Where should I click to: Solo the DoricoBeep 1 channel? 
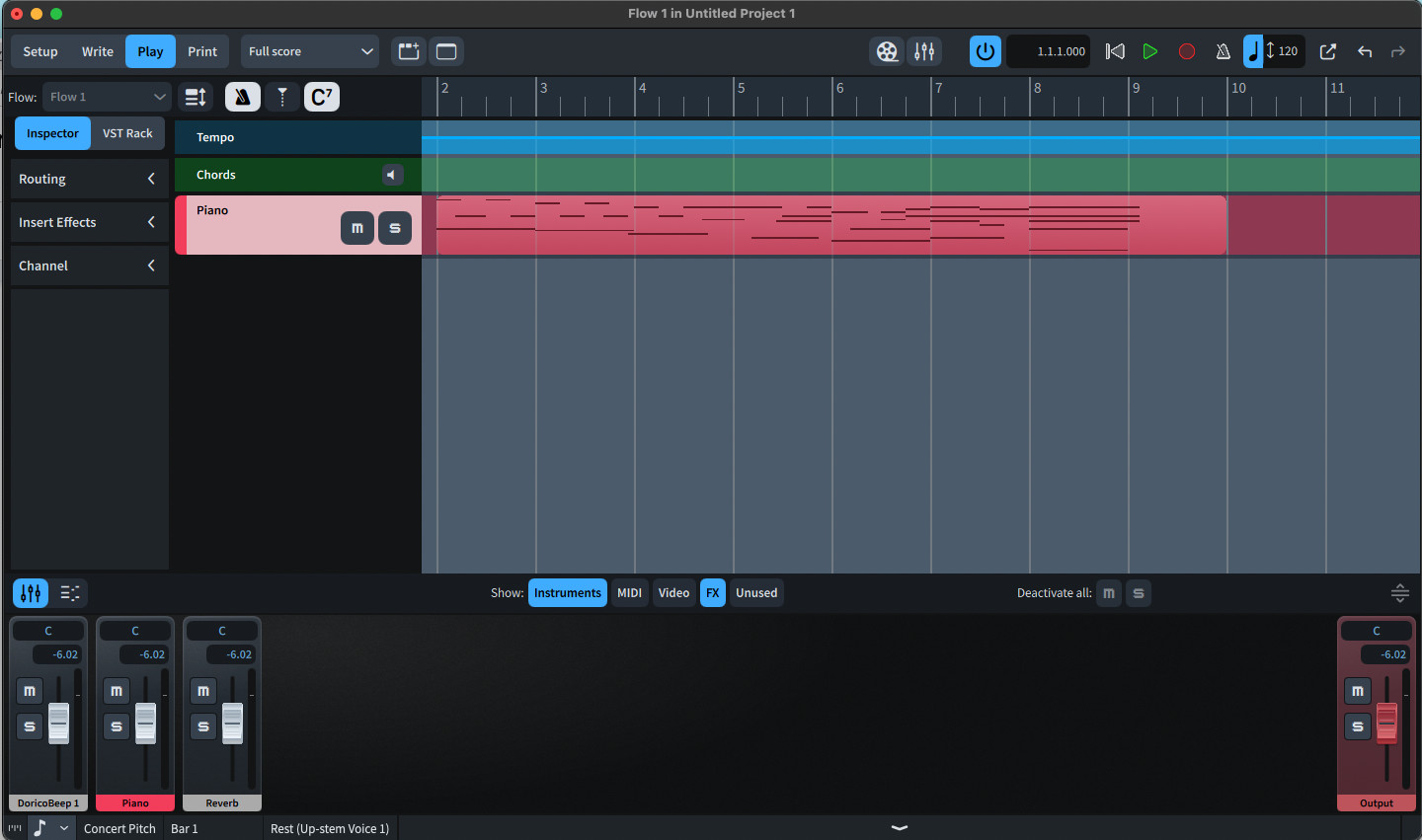[x=30, y=726]
